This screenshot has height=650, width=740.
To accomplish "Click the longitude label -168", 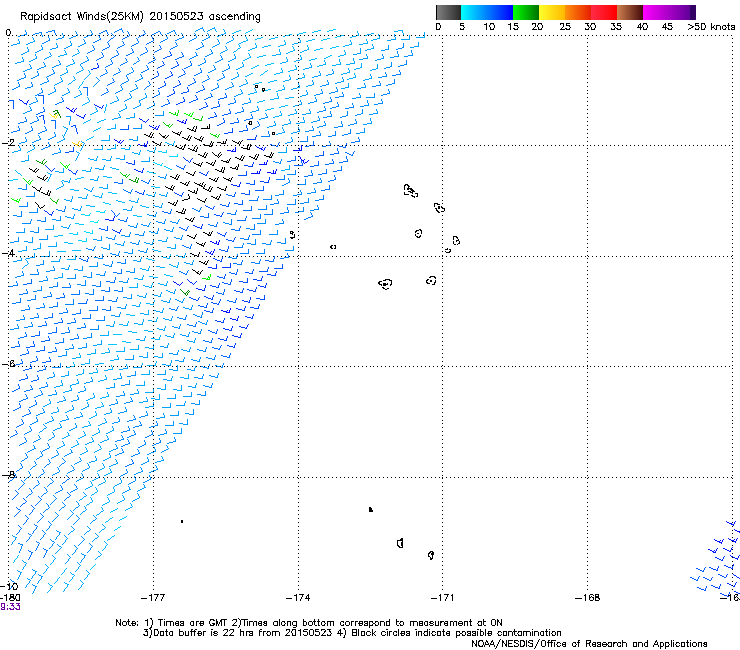I will 587,598.
